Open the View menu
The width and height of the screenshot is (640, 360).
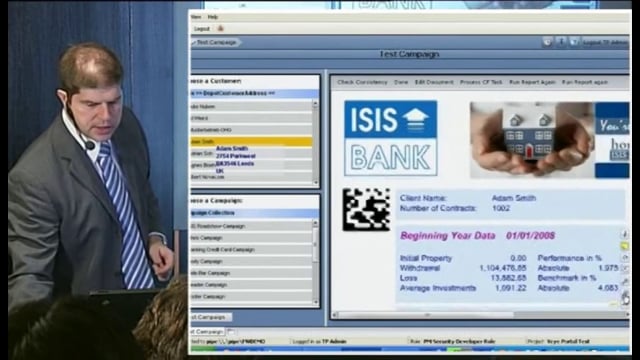click(x=196, y=17)
